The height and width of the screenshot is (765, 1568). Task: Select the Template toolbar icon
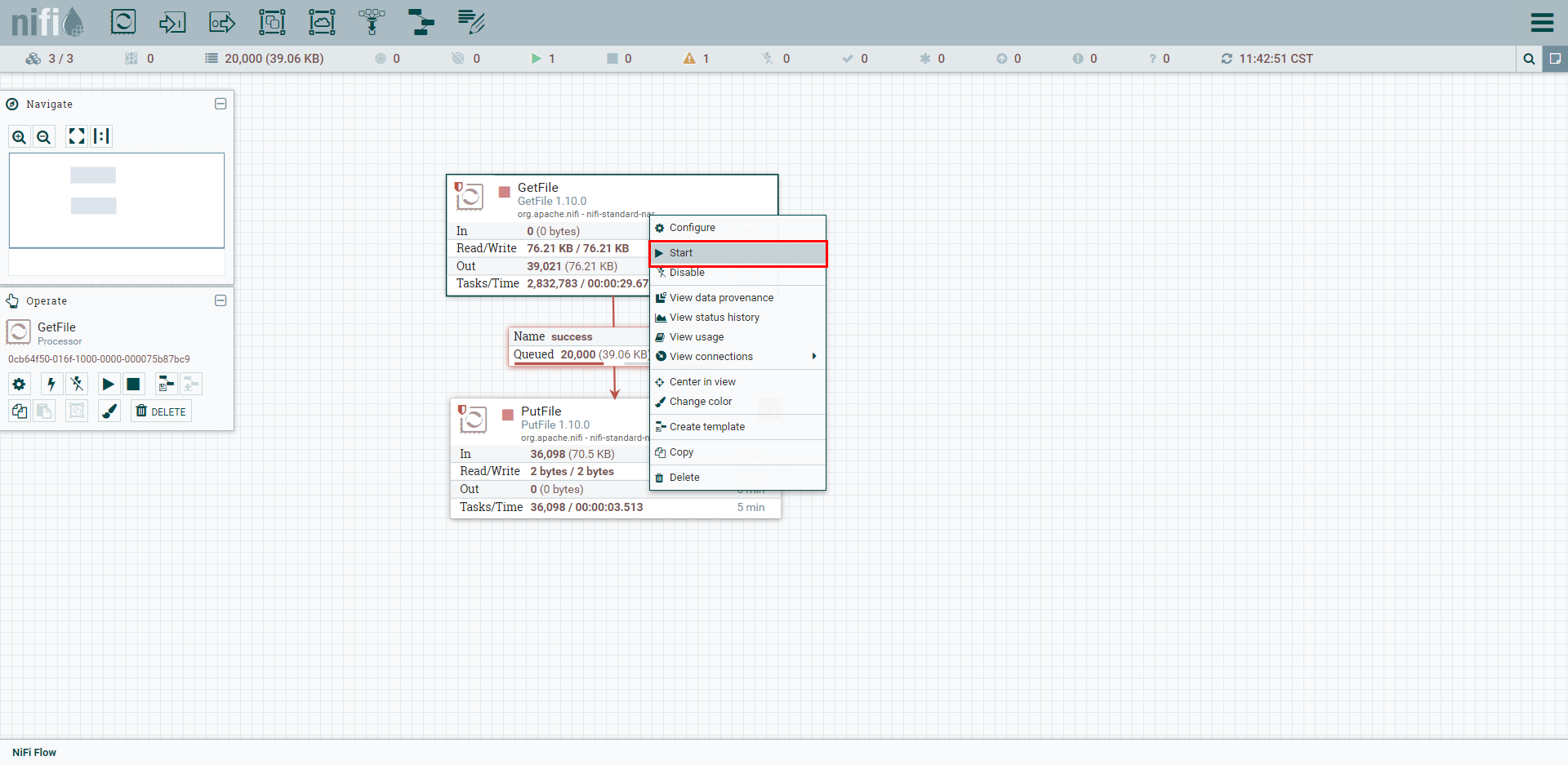click(421, 22)
